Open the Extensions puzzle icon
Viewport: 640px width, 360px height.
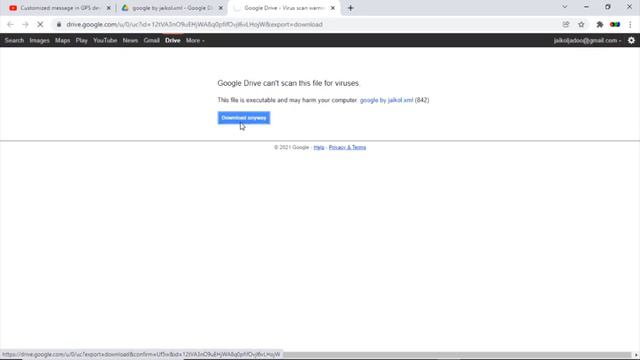[x=600, y=24]
